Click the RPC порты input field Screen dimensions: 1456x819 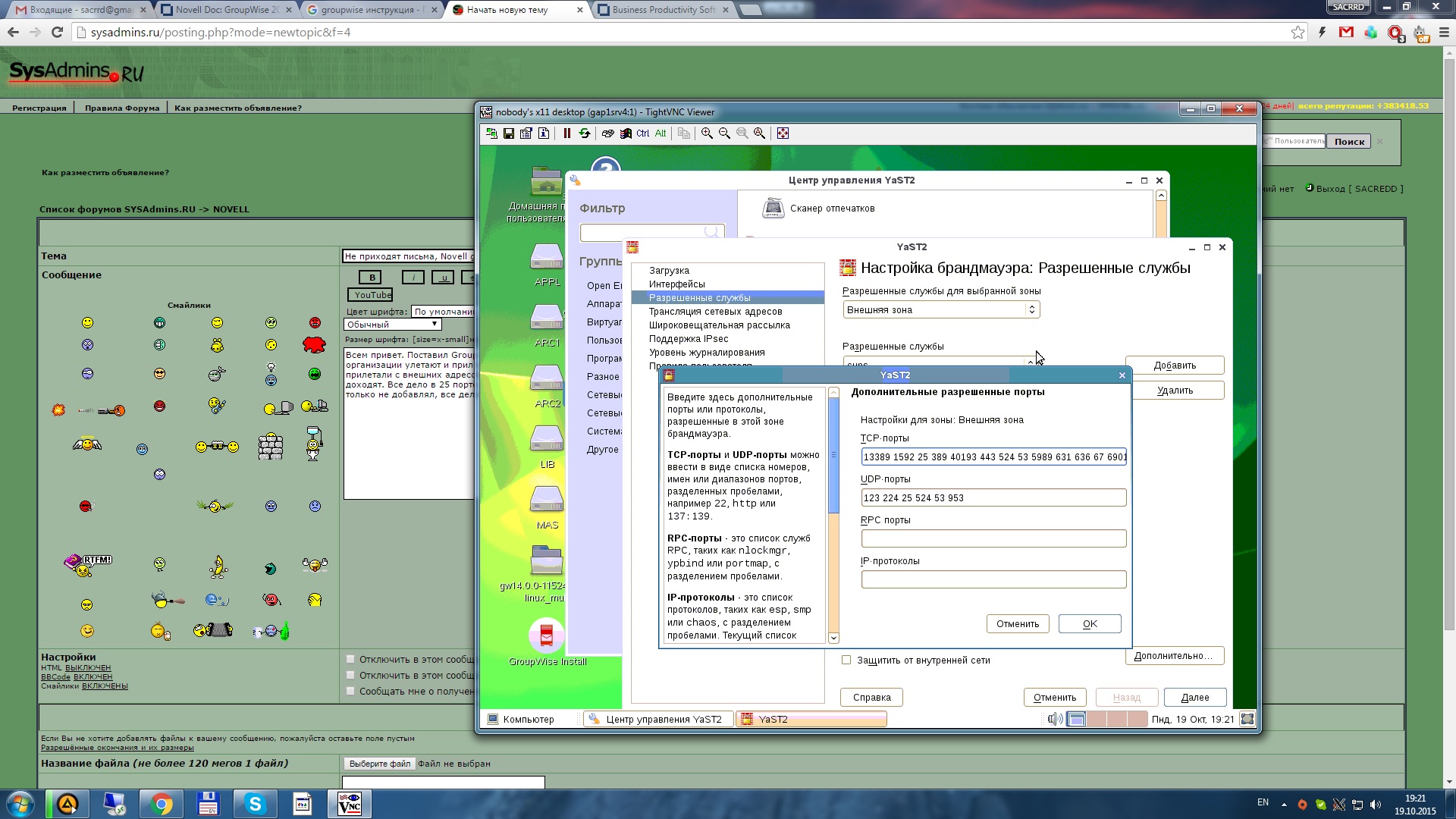tap(993, 538)
